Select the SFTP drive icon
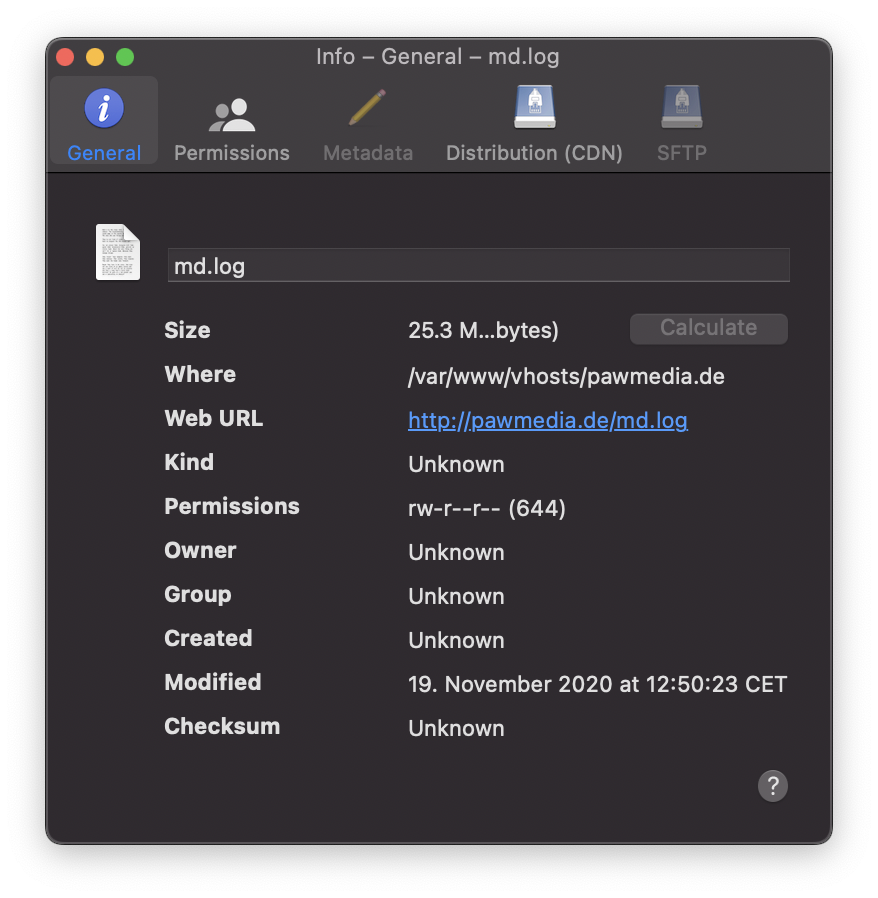The image size is (878, 898). [x=682, y=107]
